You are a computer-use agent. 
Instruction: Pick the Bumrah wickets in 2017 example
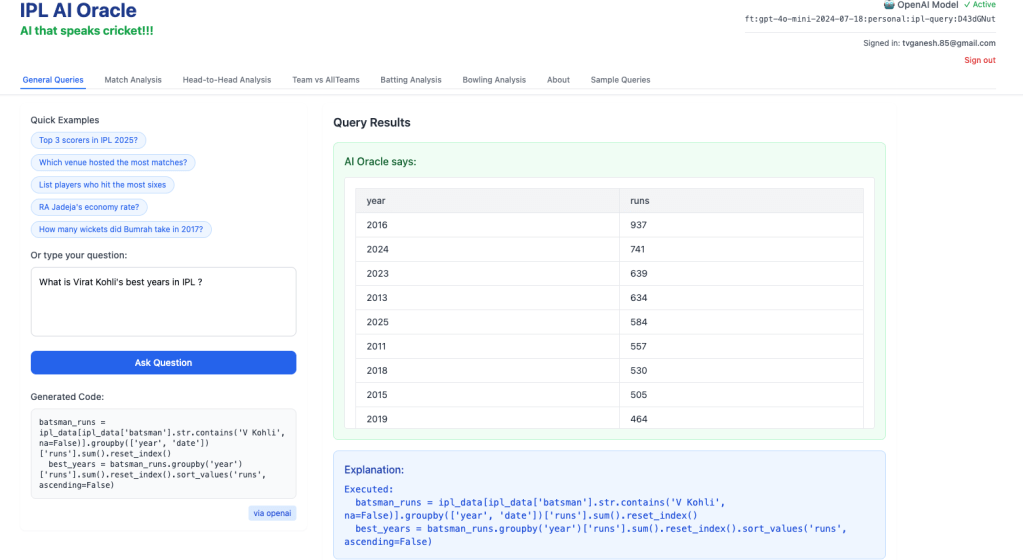[121, 229]
